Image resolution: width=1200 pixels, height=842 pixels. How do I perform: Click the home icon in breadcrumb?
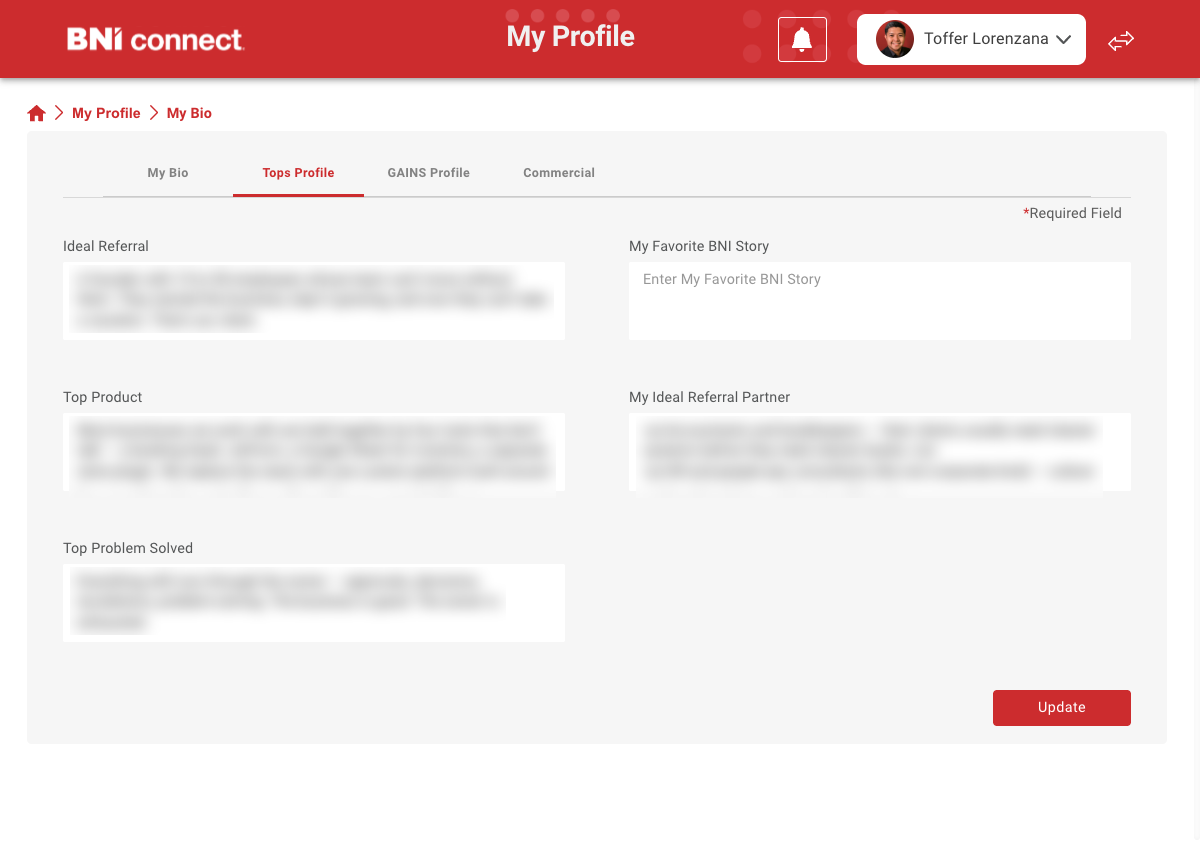(x=37, y=113)
